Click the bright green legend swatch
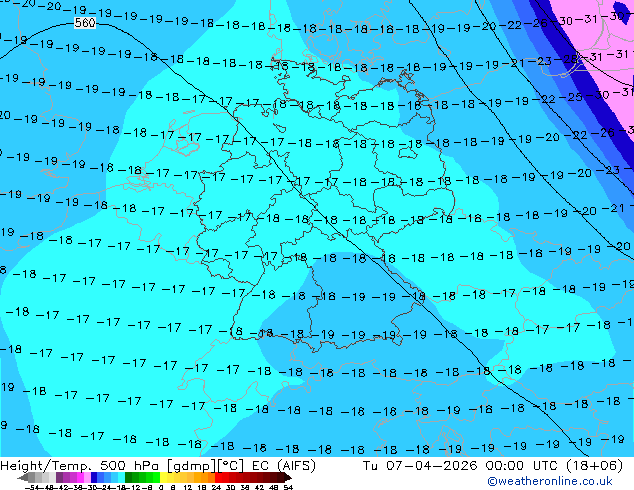This screenshot has width=634, height=490. (x=156, y=477)
